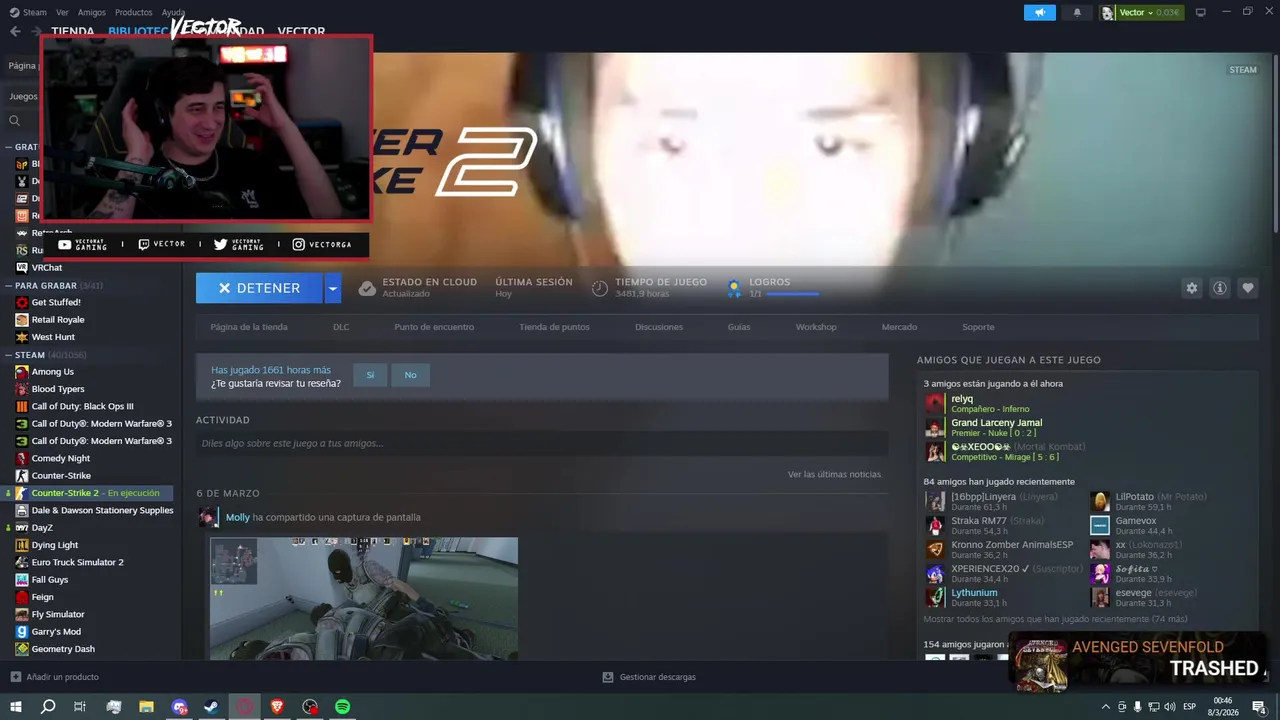The height and width of the screenshot is (720, 1280).
Task: Click the Geometry Dash game icon
Action: pos(22,649)
